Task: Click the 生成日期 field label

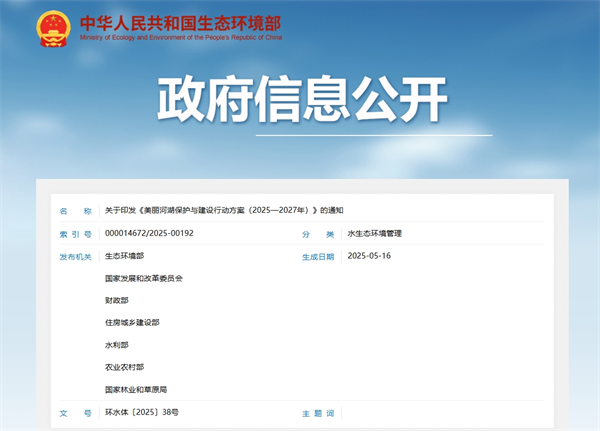Action: coord(318,257)
